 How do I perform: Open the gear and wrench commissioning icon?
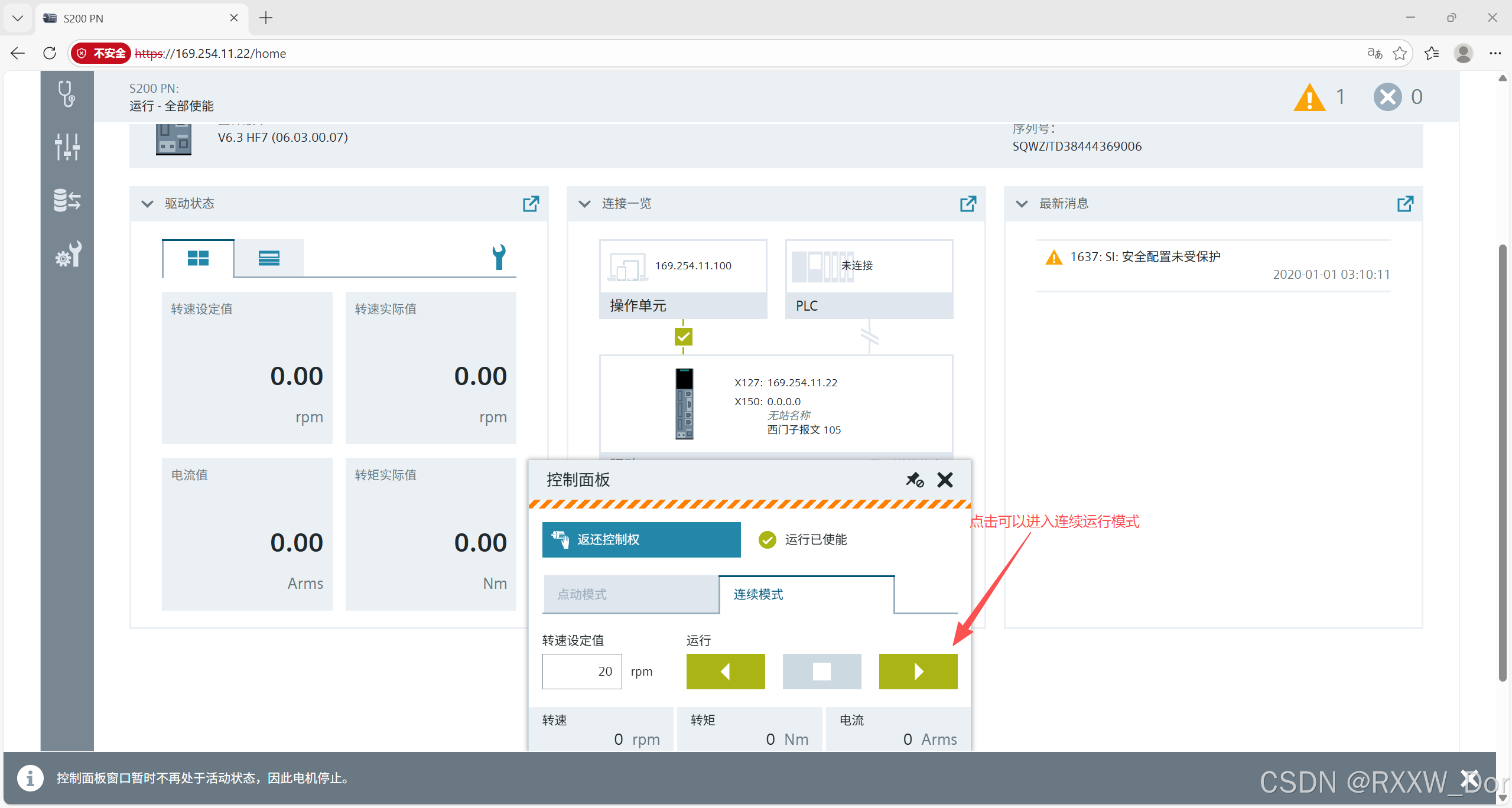point(67,255)
